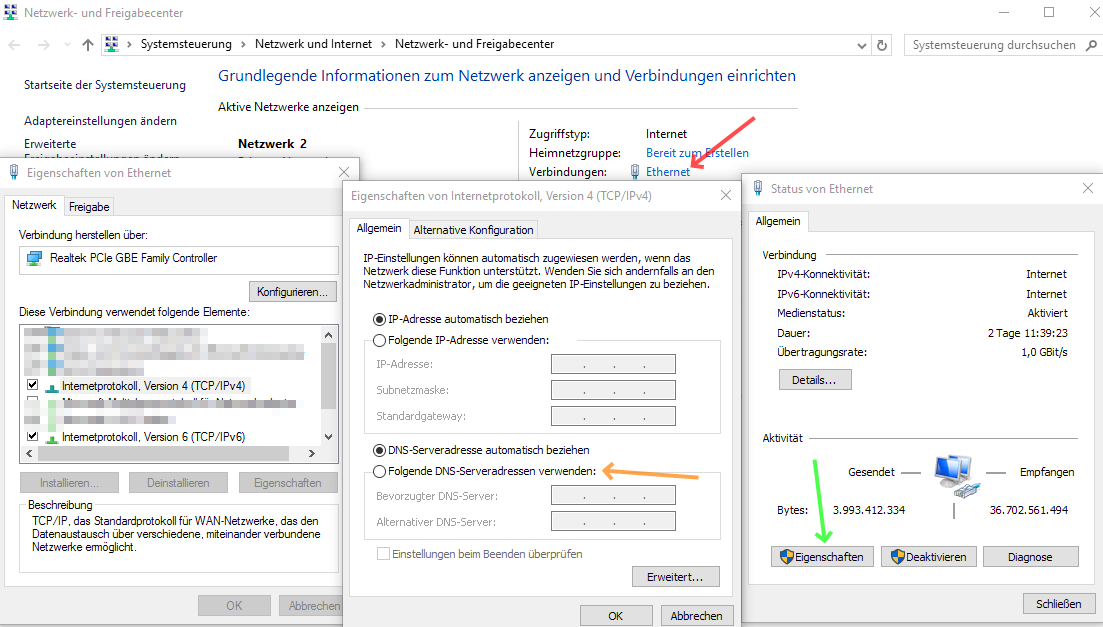Image resolution: width=1103 pixels, height=627 pixels.
Task: Click the control panel icon in address bar
Action: [112, 44]
